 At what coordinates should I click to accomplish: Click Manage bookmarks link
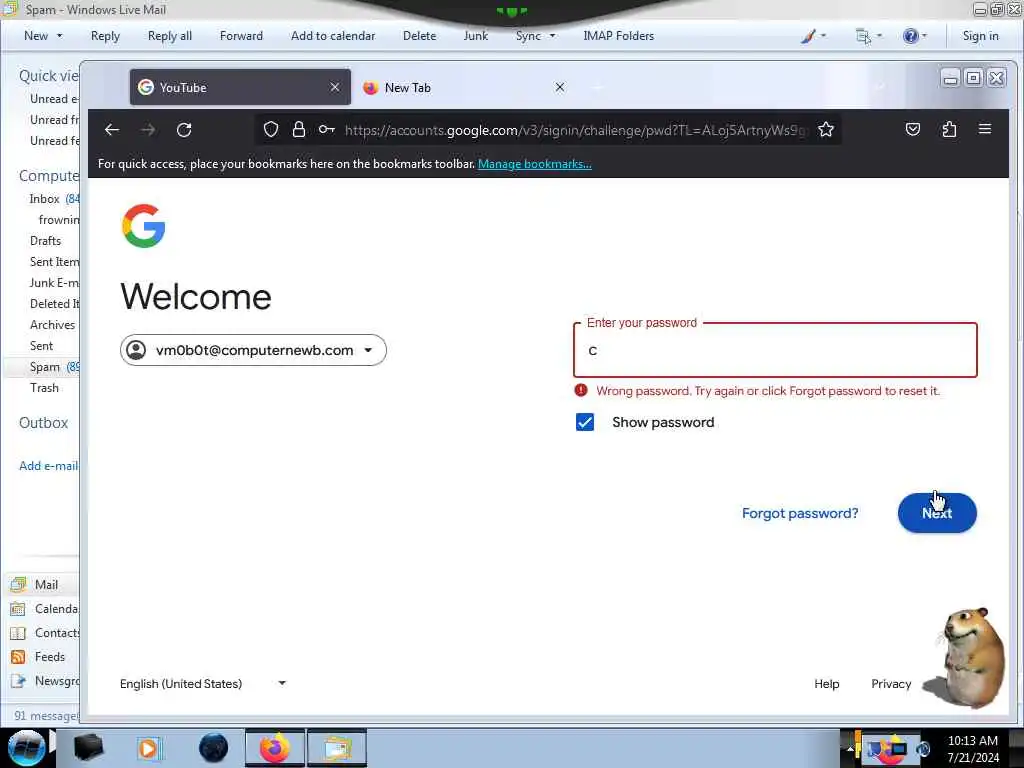pyautogui.click(x=534, y=164)
